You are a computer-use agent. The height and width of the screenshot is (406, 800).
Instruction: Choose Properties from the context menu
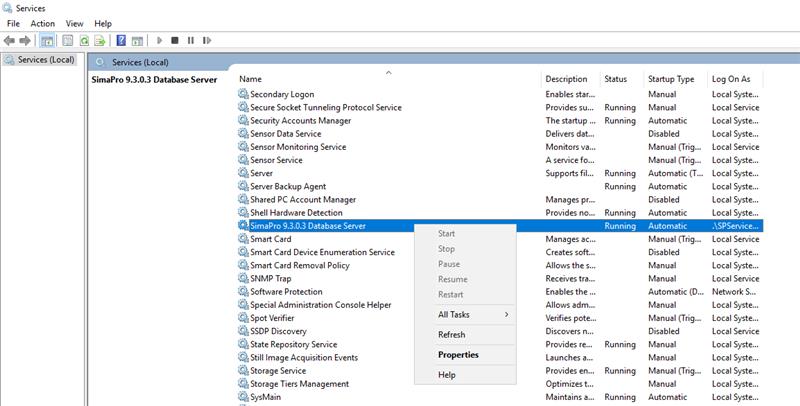point(465,355)
